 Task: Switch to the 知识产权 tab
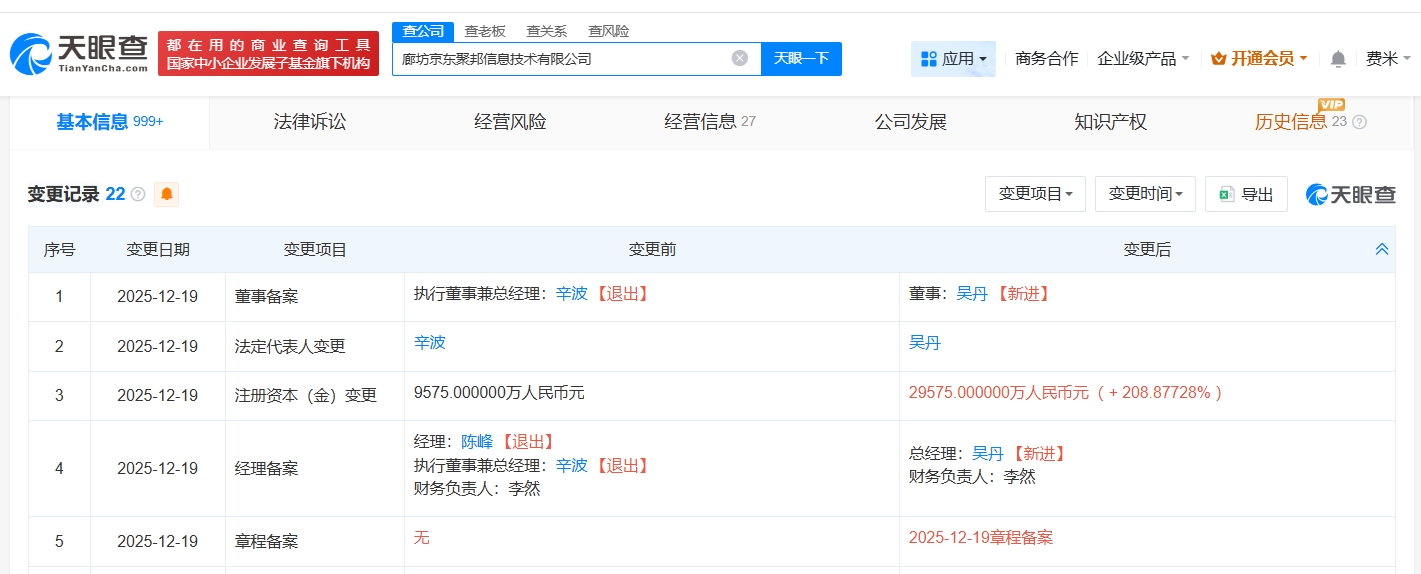[x=1110, y=122]
